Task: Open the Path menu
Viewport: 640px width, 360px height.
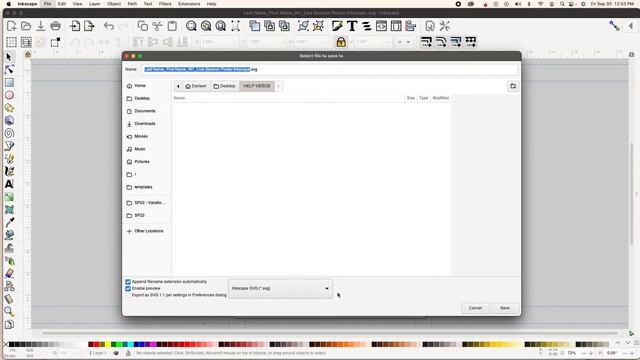Action: point(132,4)
